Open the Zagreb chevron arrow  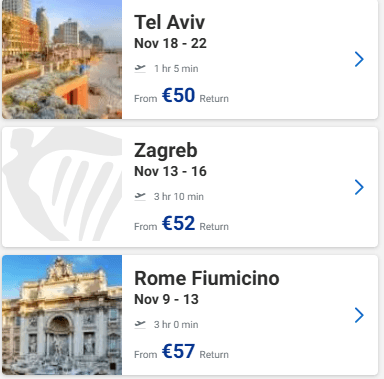click(x=359, y=187)
